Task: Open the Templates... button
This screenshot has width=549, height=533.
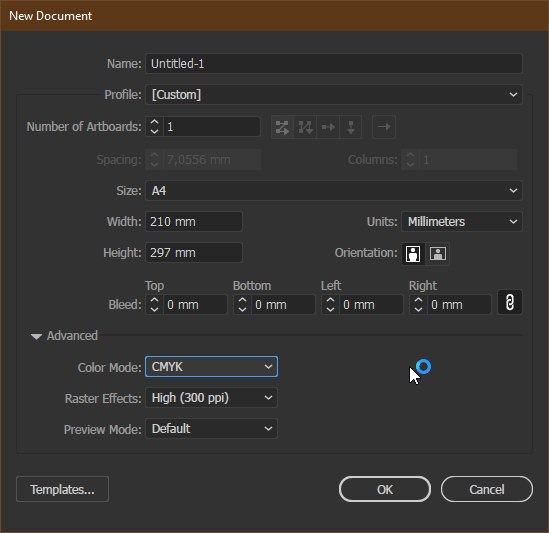Action: tap(62, 489)
